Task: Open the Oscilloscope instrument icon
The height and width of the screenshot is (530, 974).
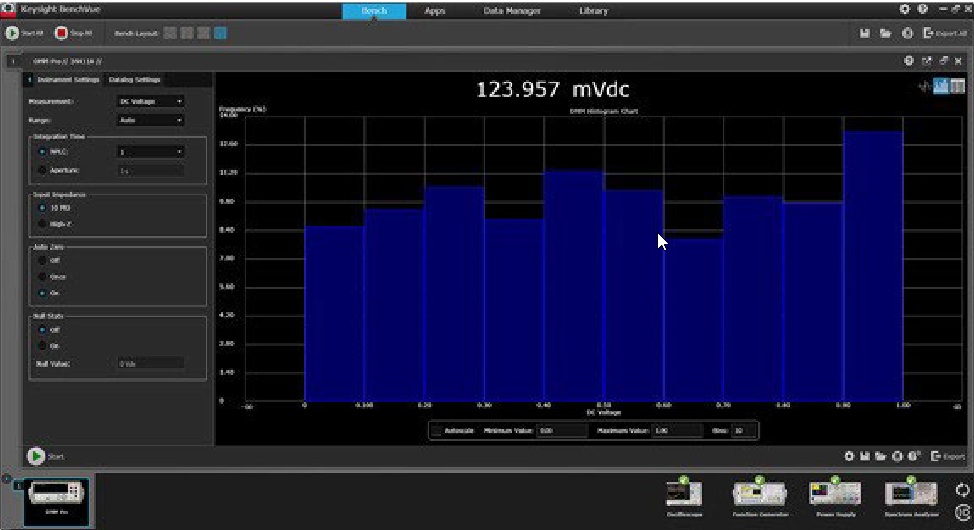Action: click(x=684, y=493)
